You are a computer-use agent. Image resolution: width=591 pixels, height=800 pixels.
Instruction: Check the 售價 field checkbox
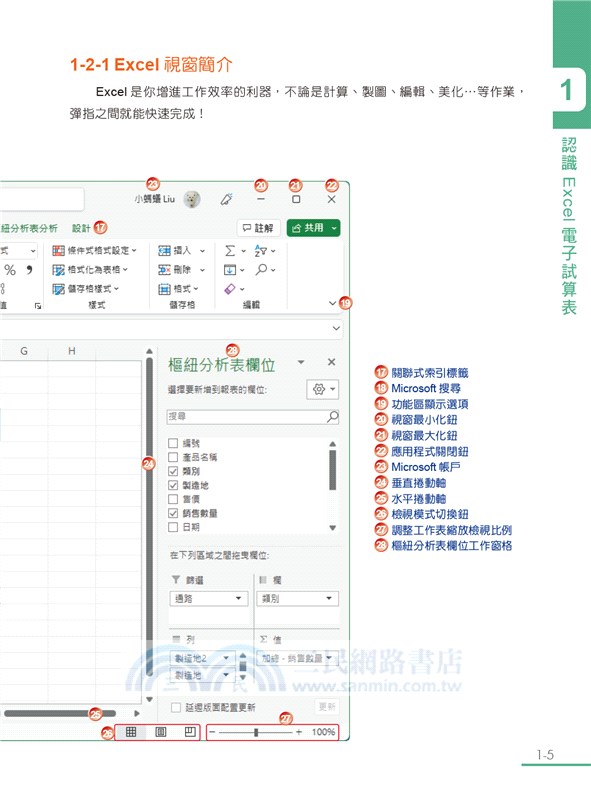click(173, 499)
